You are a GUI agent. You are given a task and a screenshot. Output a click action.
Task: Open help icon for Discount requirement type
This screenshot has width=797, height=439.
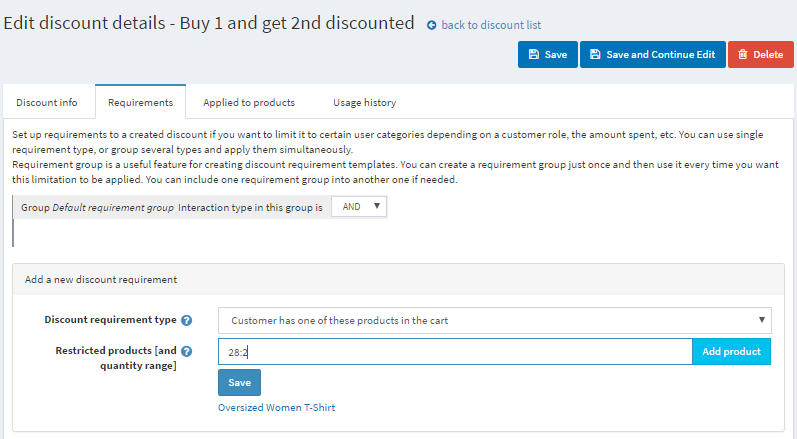tap(187, 321)
